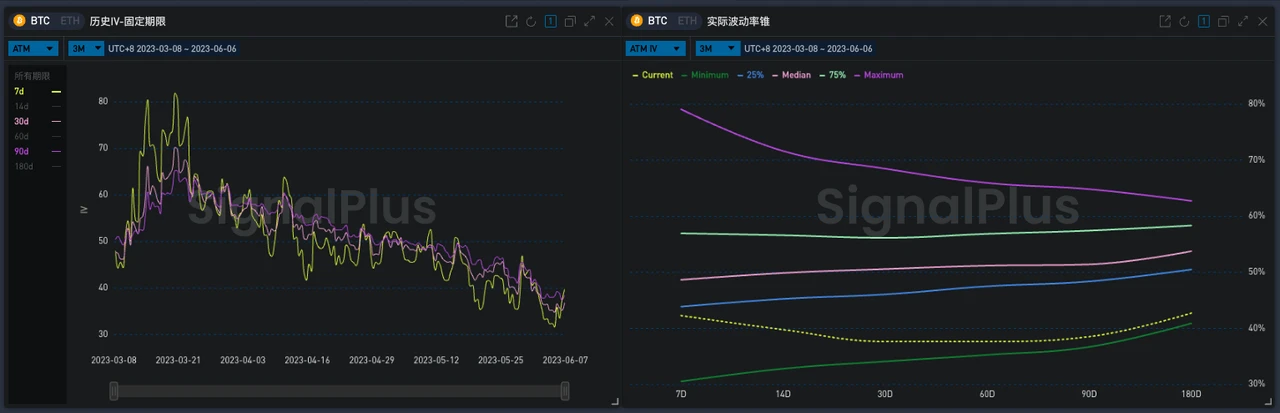
Task: Click the duplicate icon in volatility cone panel
Action: (x=1223, y=21)
